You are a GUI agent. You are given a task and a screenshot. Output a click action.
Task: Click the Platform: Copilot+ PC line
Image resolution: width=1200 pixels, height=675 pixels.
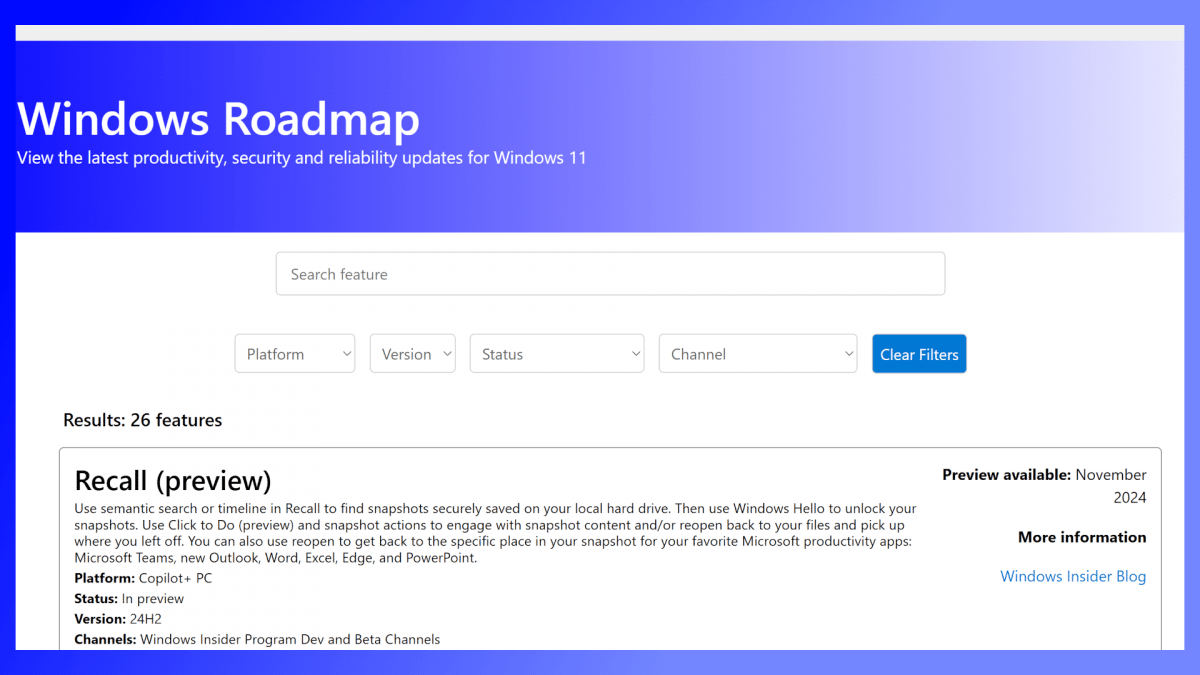coord(143,578)
